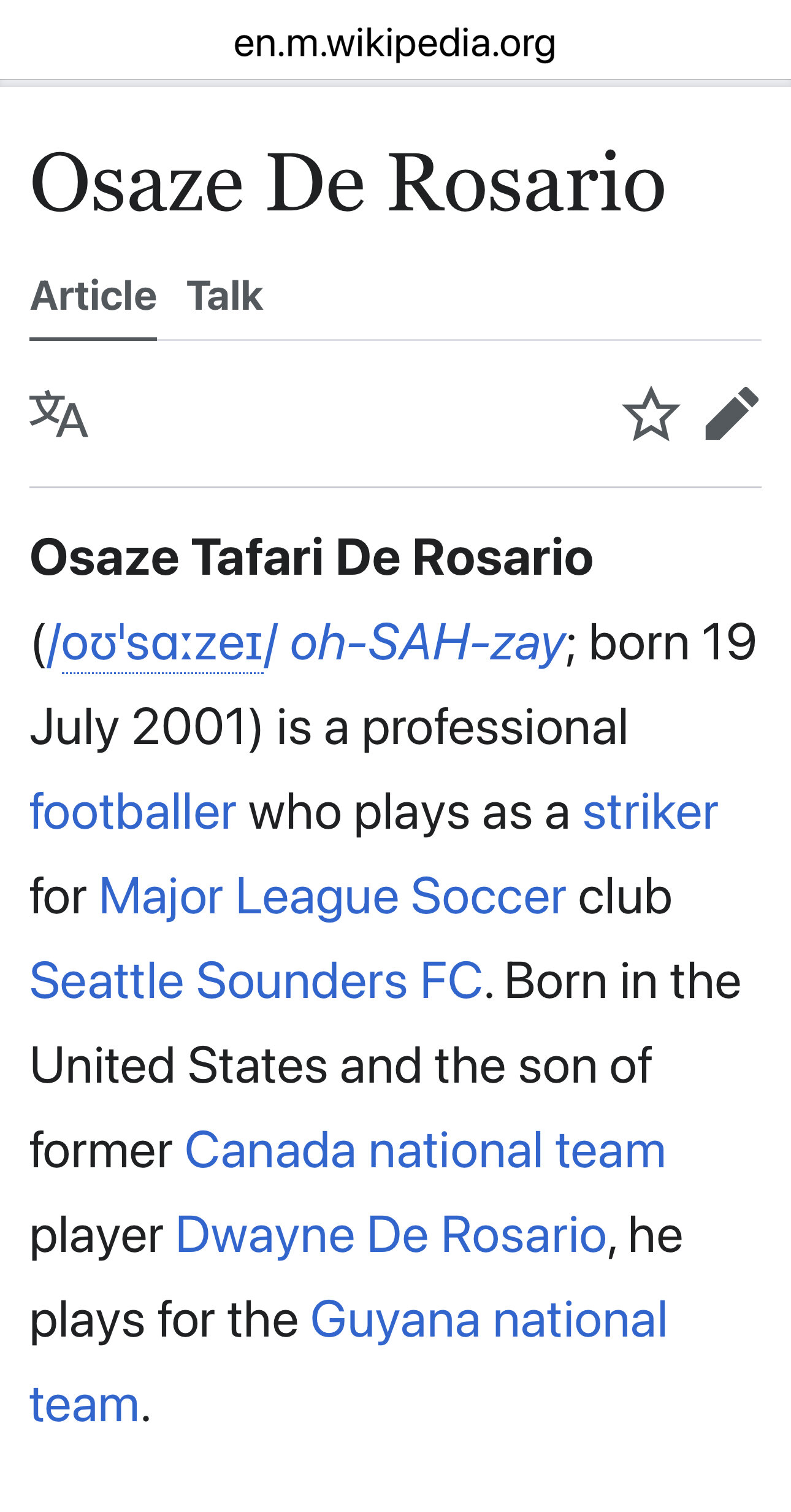Tap the star watchlist icon
This screenshot has height=1512, width=791.
[651, 414]
